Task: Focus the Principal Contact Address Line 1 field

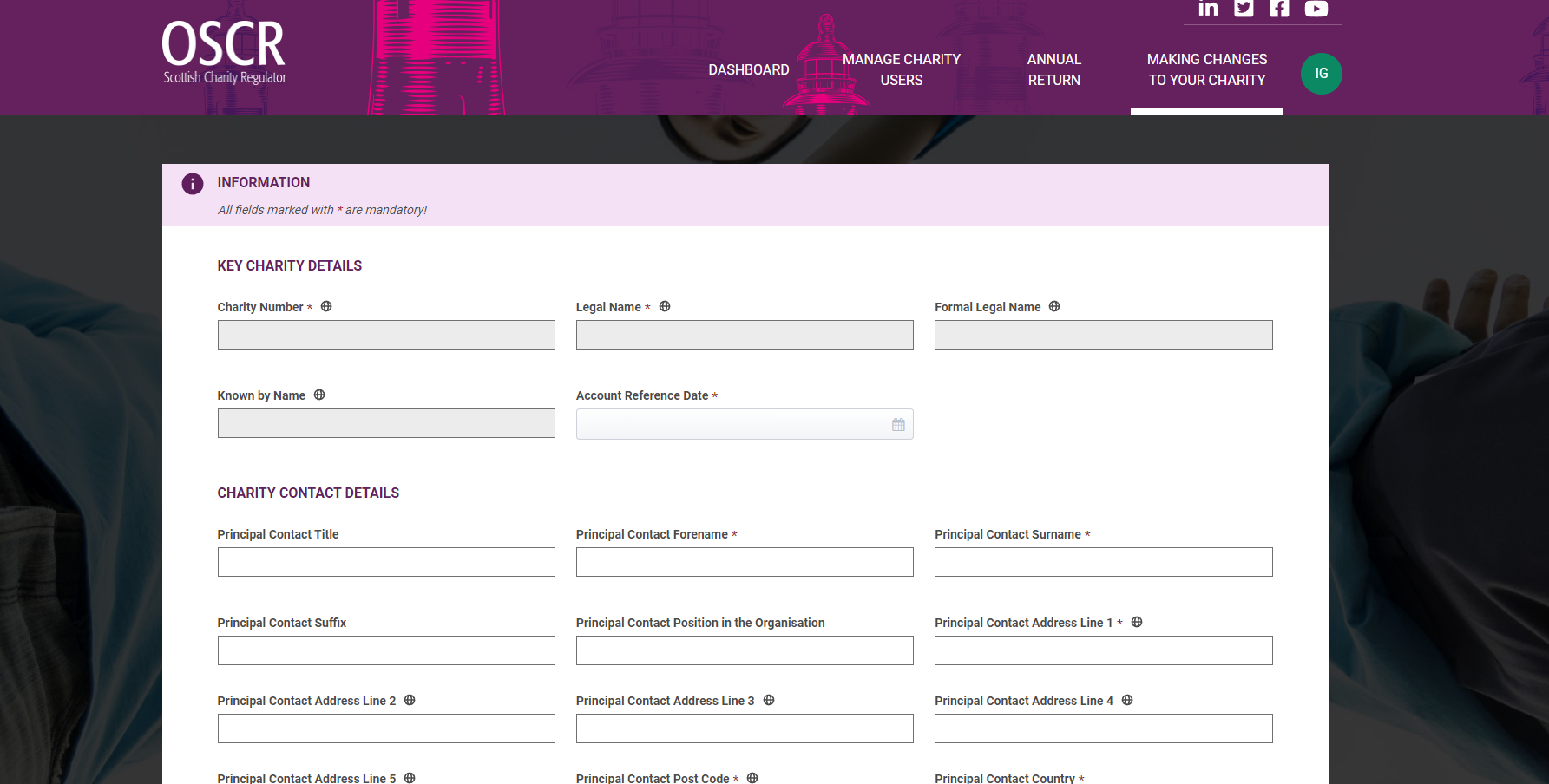Action: 1104,650
